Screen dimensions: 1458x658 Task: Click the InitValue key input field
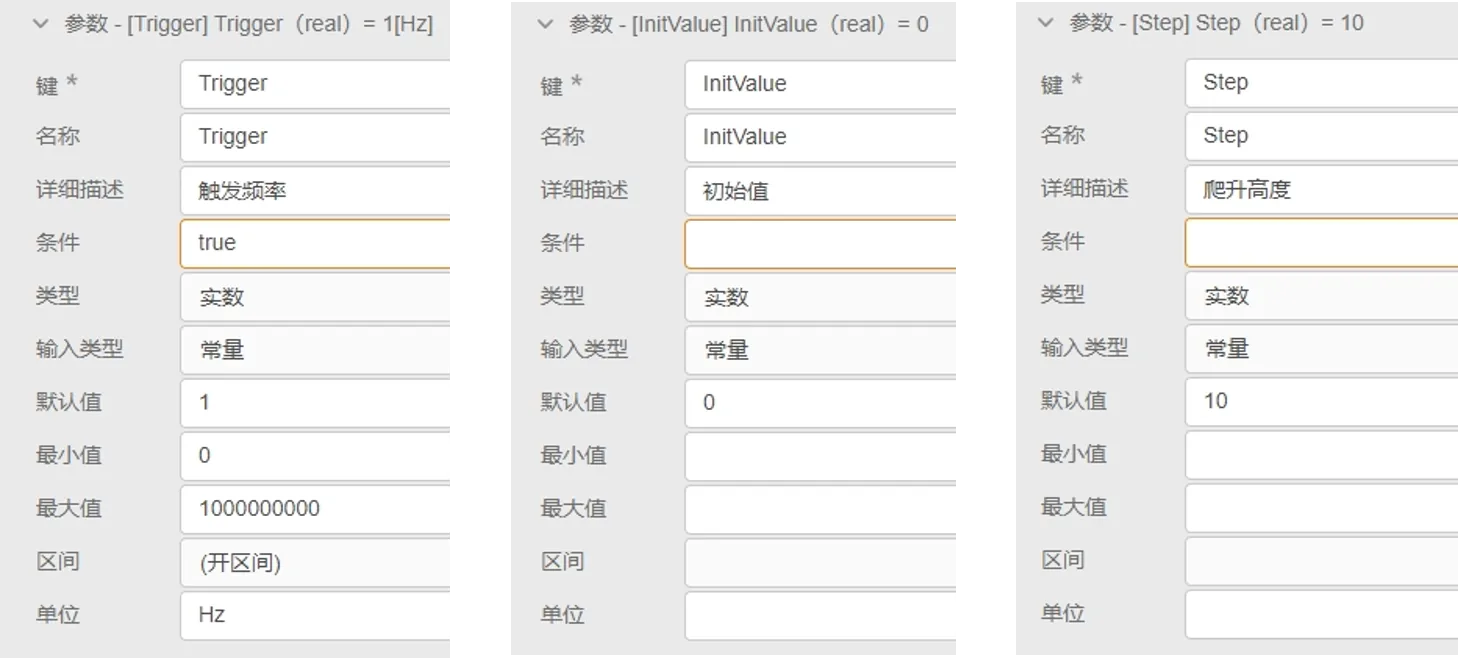click(x=821, y=84)
